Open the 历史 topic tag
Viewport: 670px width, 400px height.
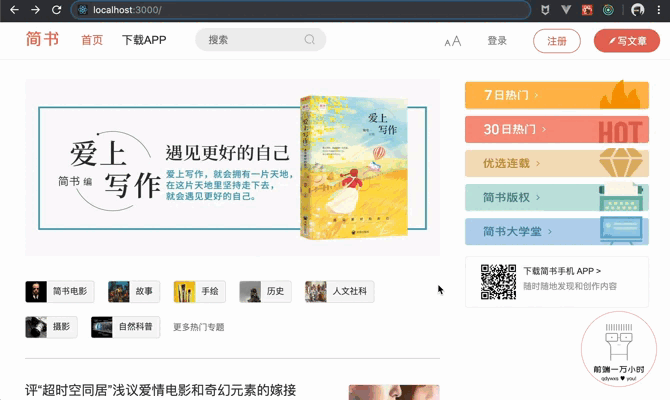point(265,291)
